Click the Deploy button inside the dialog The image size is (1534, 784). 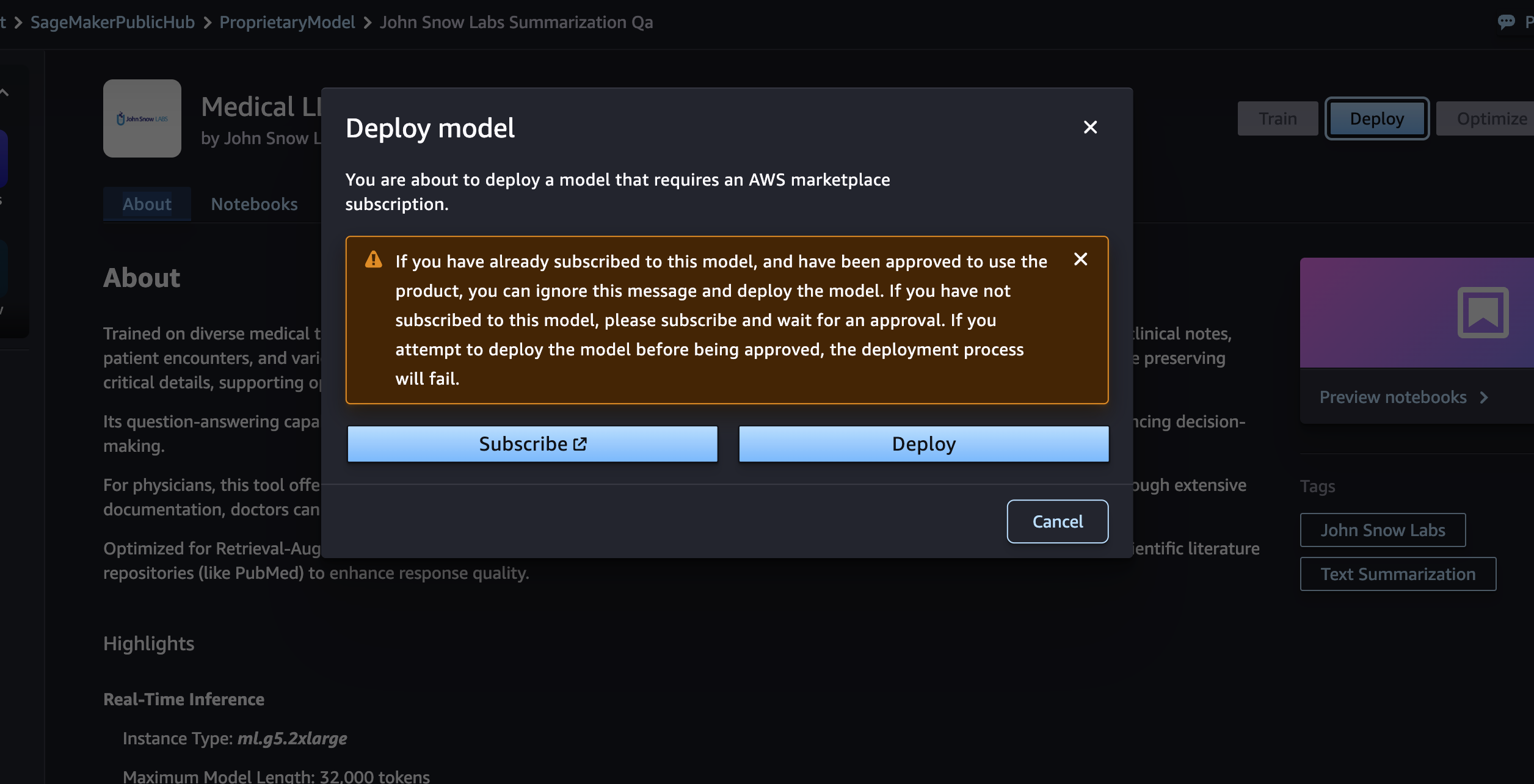point(923,444)
